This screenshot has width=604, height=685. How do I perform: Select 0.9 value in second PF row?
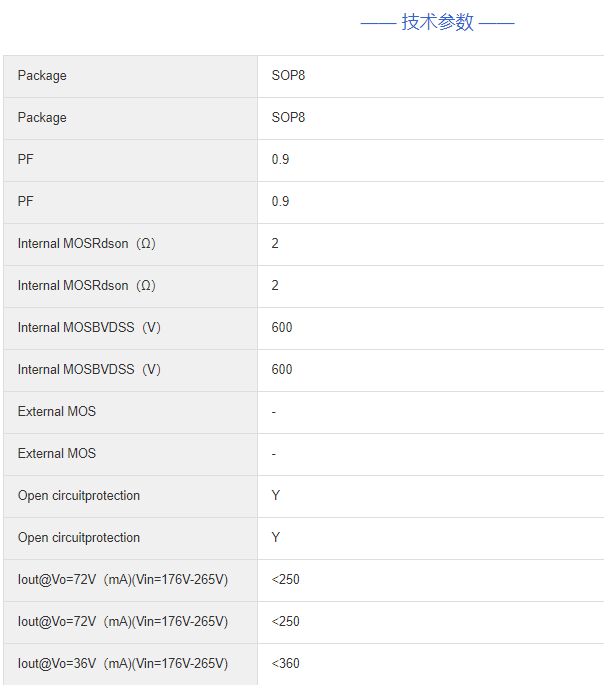pos(280,202)
